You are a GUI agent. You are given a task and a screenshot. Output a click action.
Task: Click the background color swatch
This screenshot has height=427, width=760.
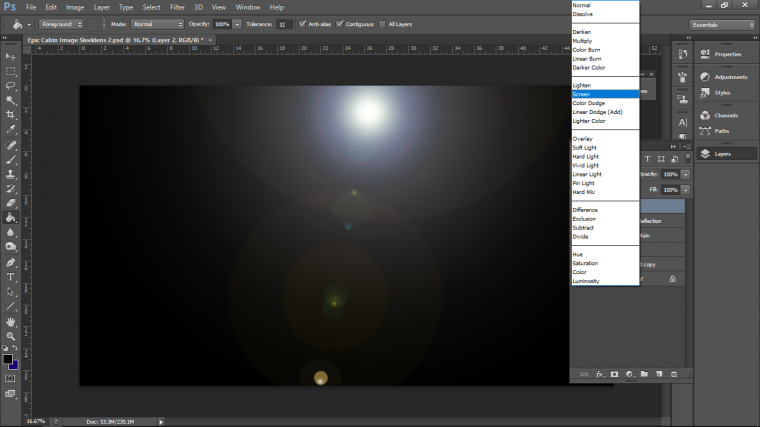[15, 365]
